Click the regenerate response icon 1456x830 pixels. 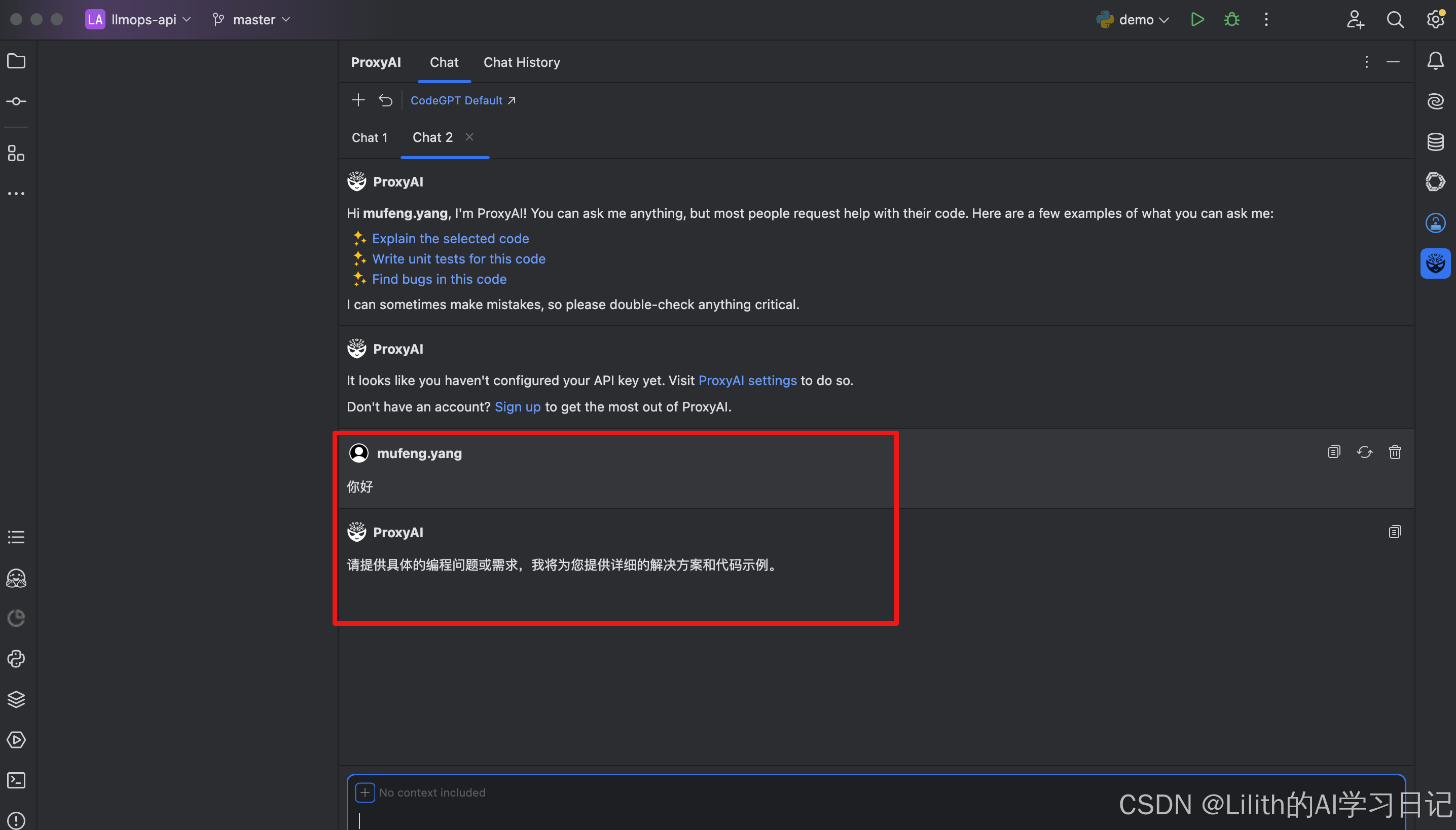(x=1364, y=452)
